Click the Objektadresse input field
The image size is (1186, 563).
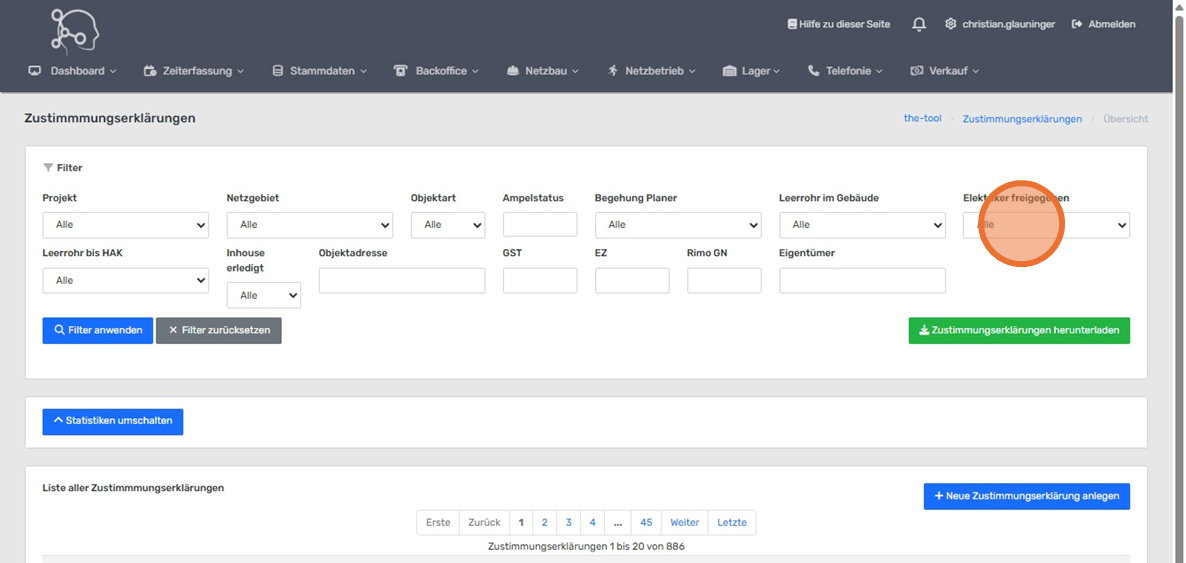coord(401,281)
